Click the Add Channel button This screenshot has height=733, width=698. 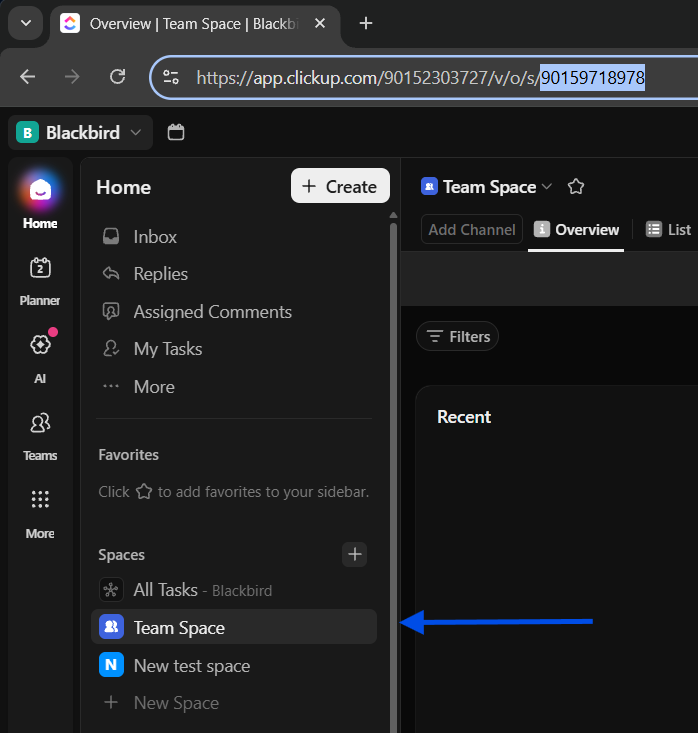point(472,230)
